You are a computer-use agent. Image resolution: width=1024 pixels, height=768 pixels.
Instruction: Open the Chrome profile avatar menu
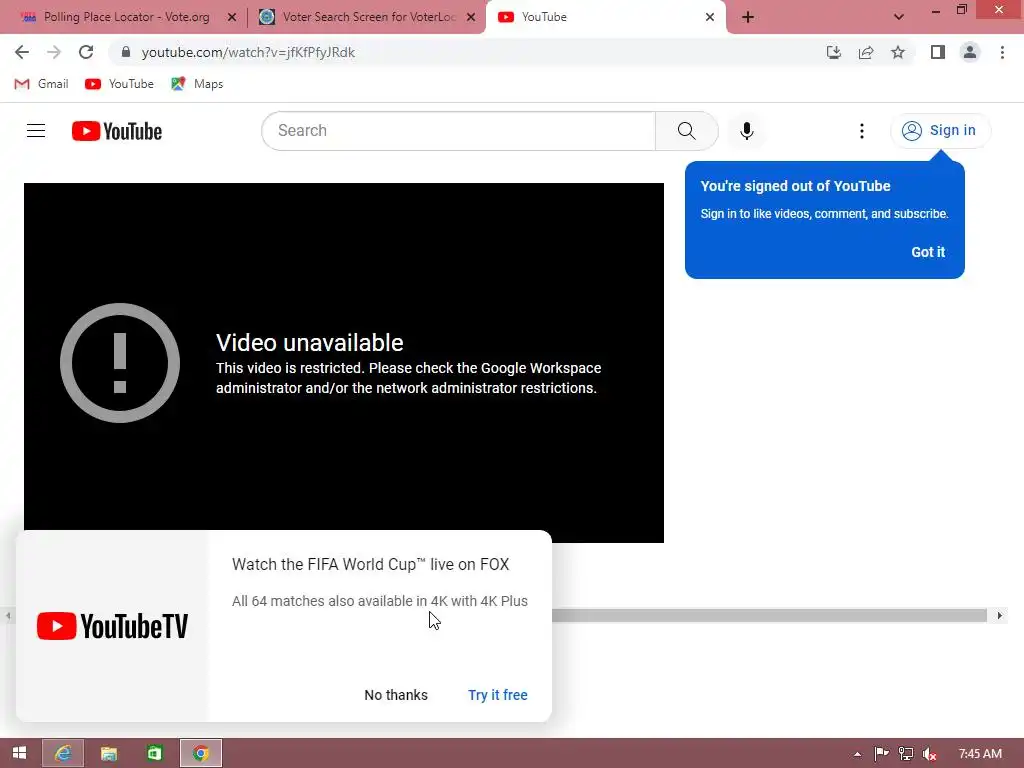pyautogui.click(x=970, y=52)
